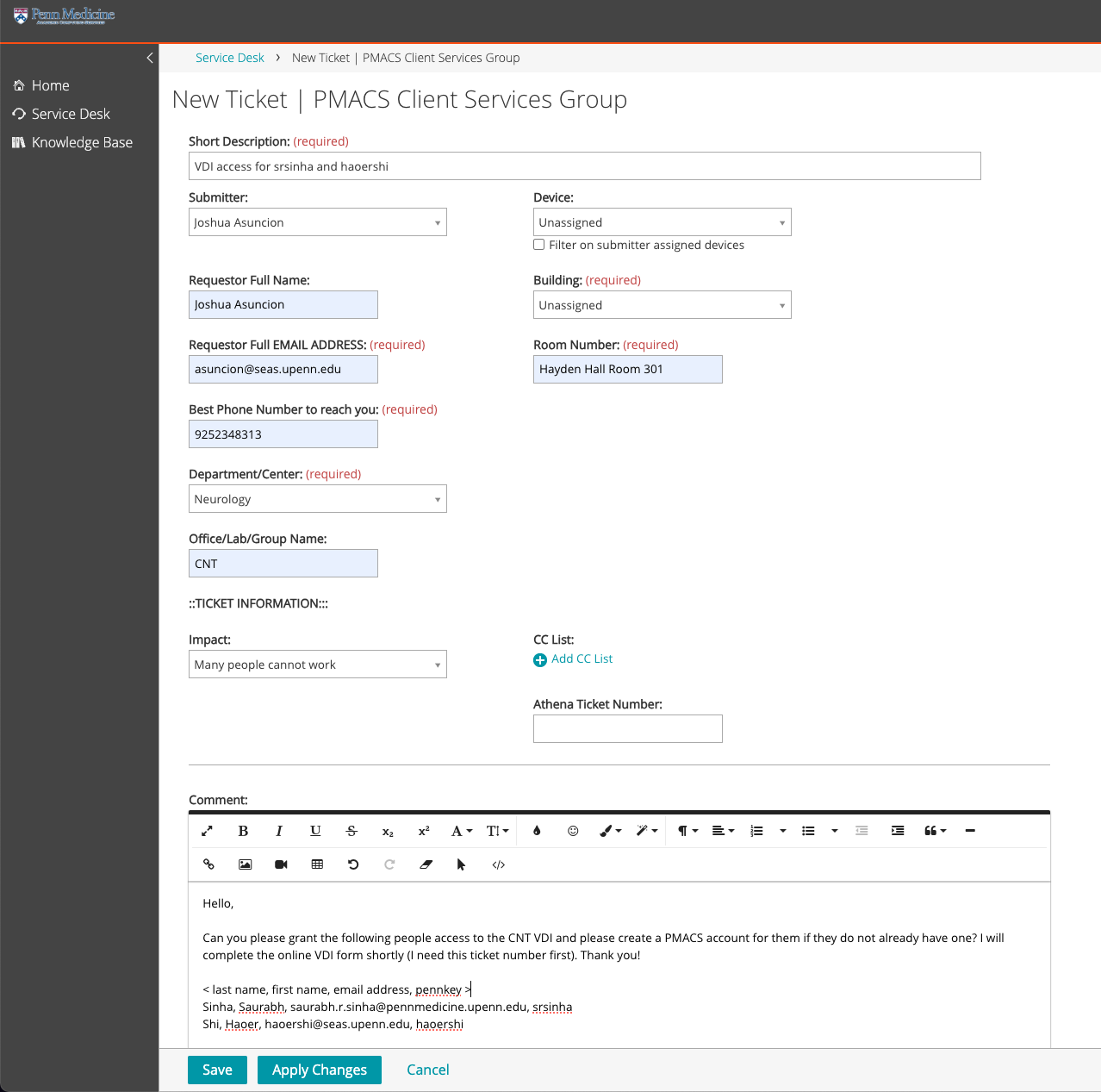Clear formatting with eraser icon
This screenshot has width=1101, height=1092.
(x=426, y=864)
